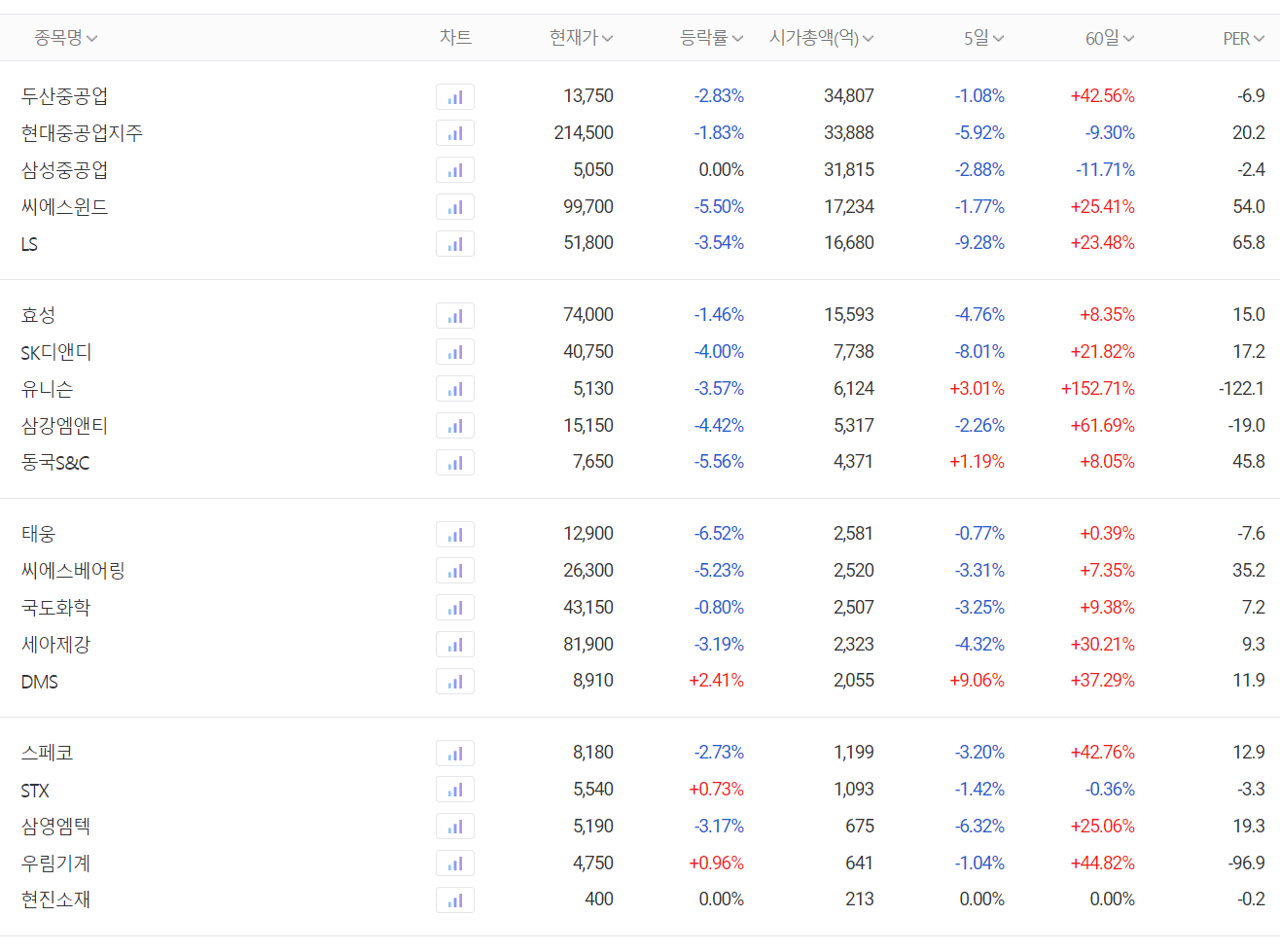Image resolution: width=1280 pixels, height=952 pixels.
Task: Open stock LS
Action: pos(29,244)
